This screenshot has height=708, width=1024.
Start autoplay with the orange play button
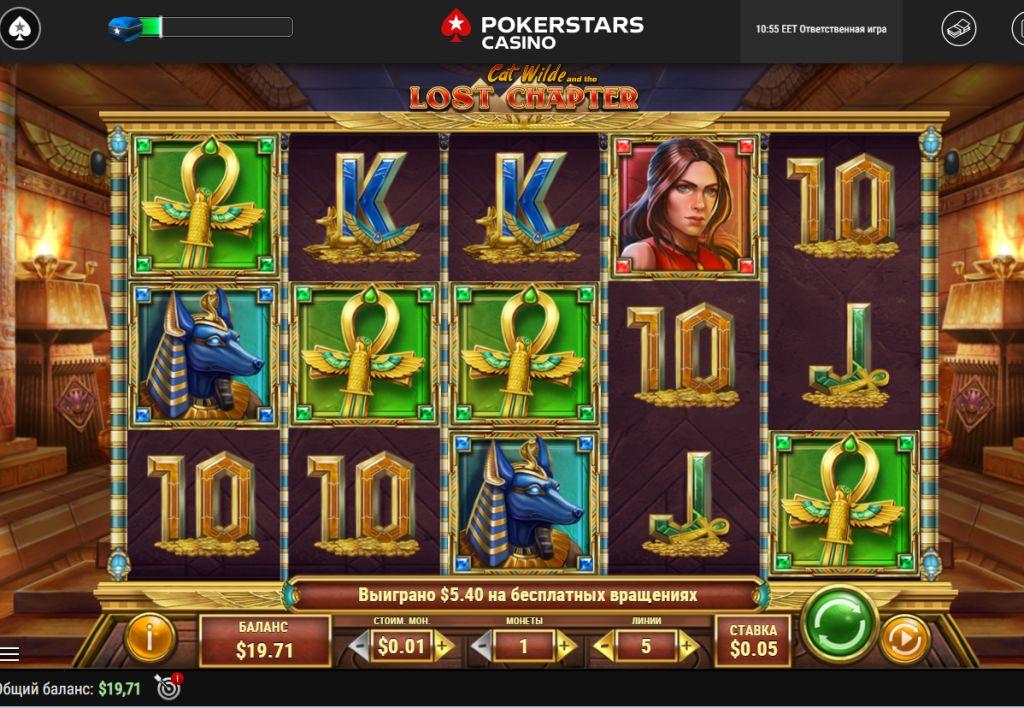pyautogui.click(x=904, y=639)
